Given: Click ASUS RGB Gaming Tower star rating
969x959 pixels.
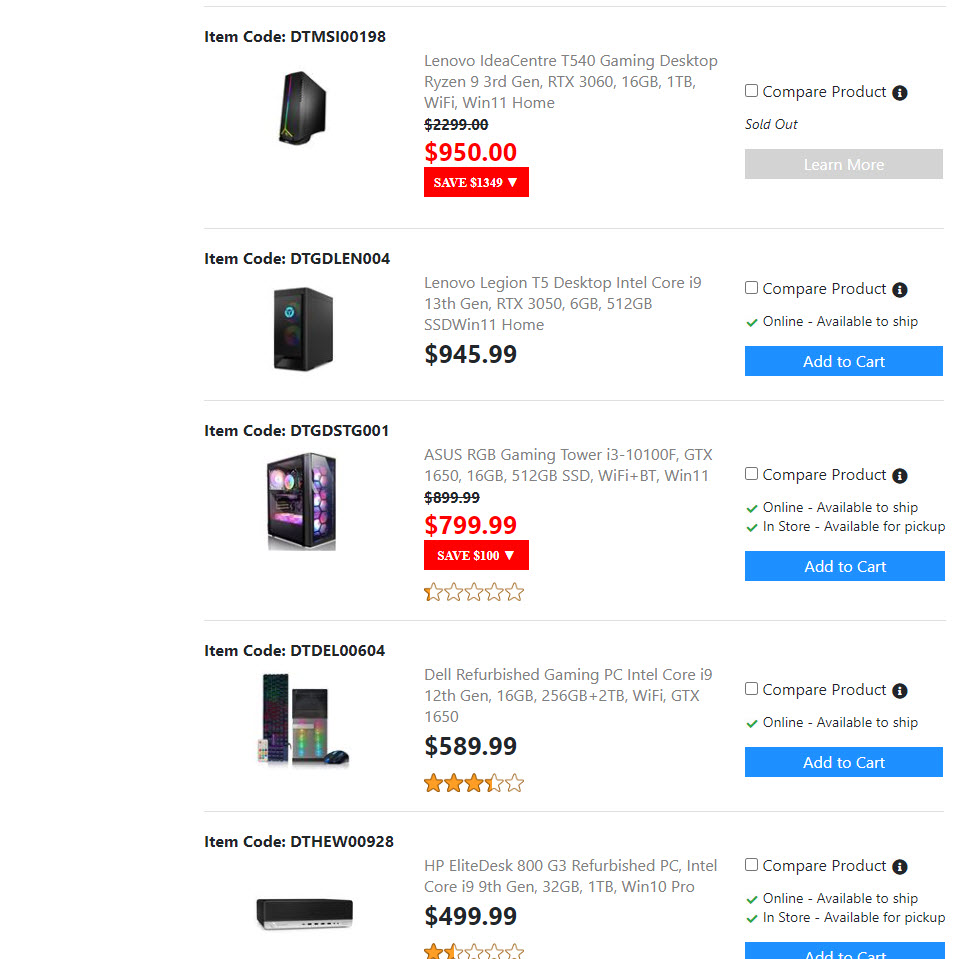Looking at the screenshot, I should 474,592.
